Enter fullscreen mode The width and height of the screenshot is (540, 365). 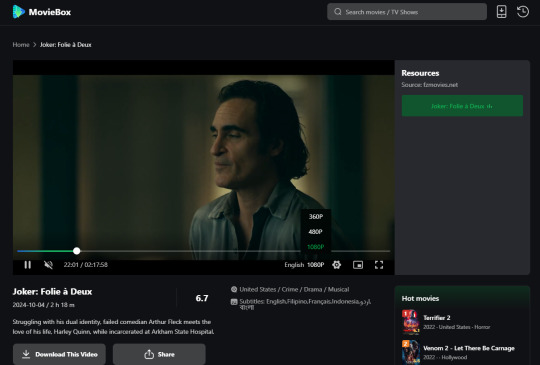[x=379, y=264]
